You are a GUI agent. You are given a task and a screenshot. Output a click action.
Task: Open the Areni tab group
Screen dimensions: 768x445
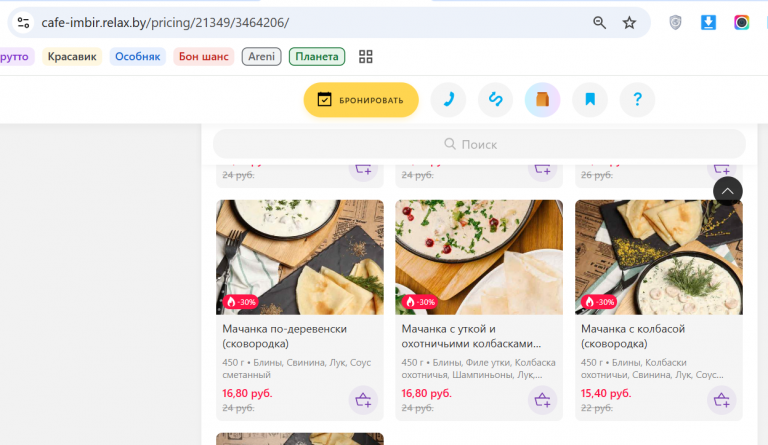262,56
